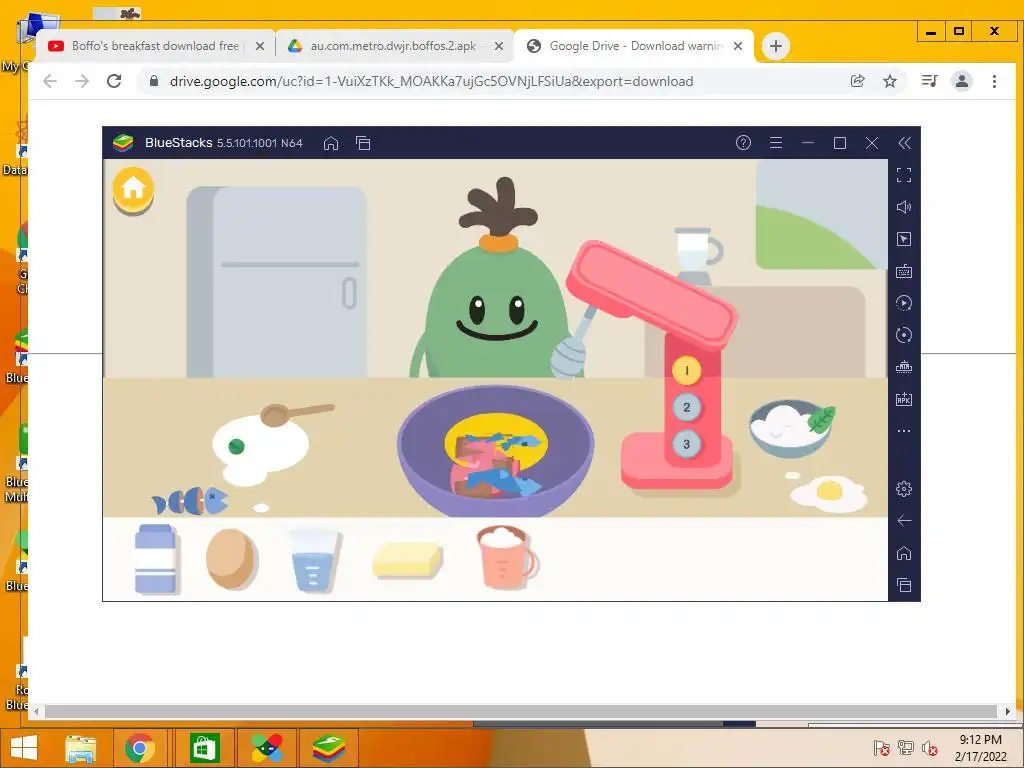Click BlueStacks sidebar home icon
Screen dimensions: 1024x768
904,553
